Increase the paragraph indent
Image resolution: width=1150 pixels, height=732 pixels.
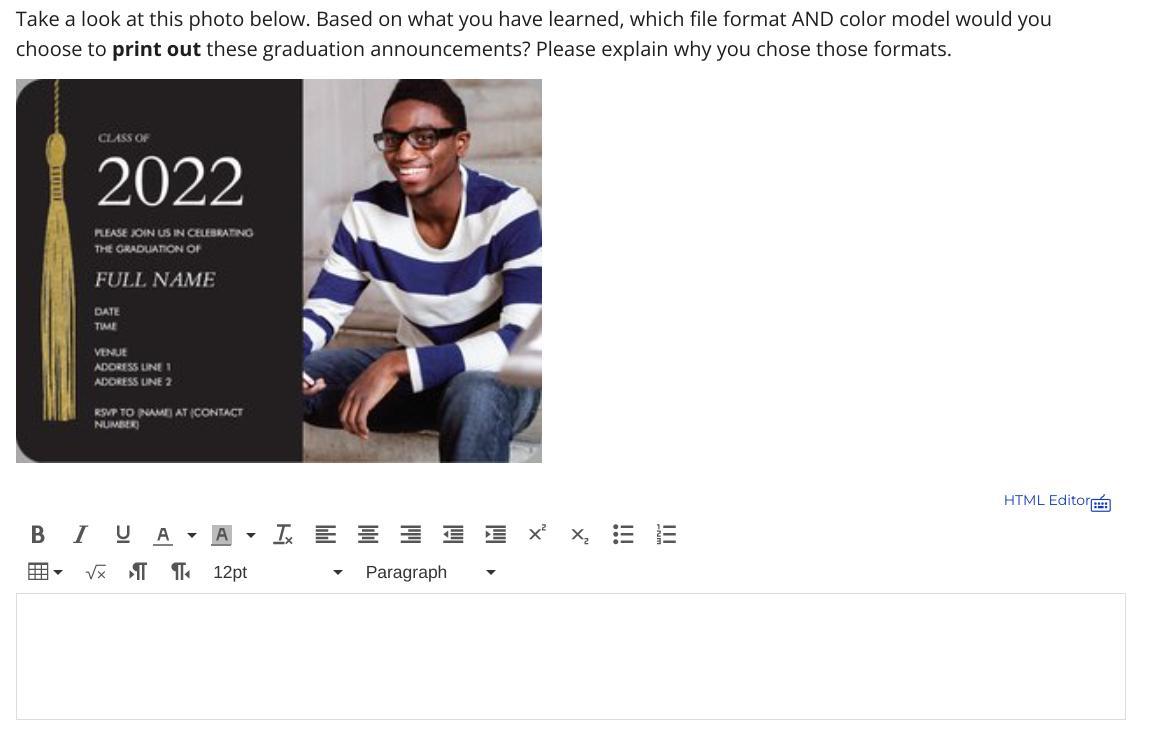coord(496,535)
